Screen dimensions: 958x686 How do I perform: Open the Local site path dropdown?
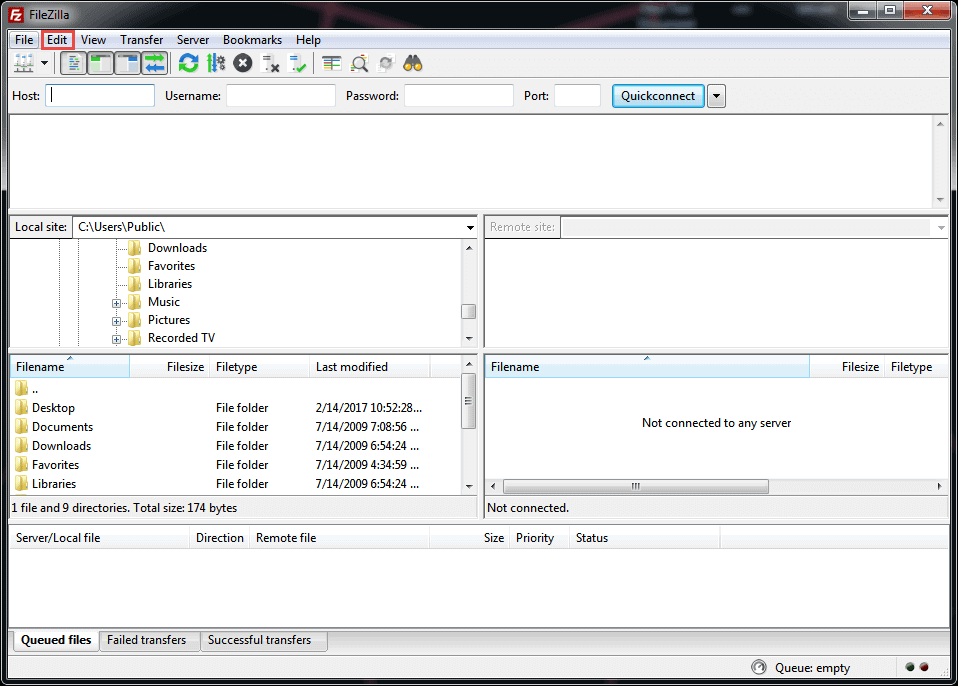point(470,227)
